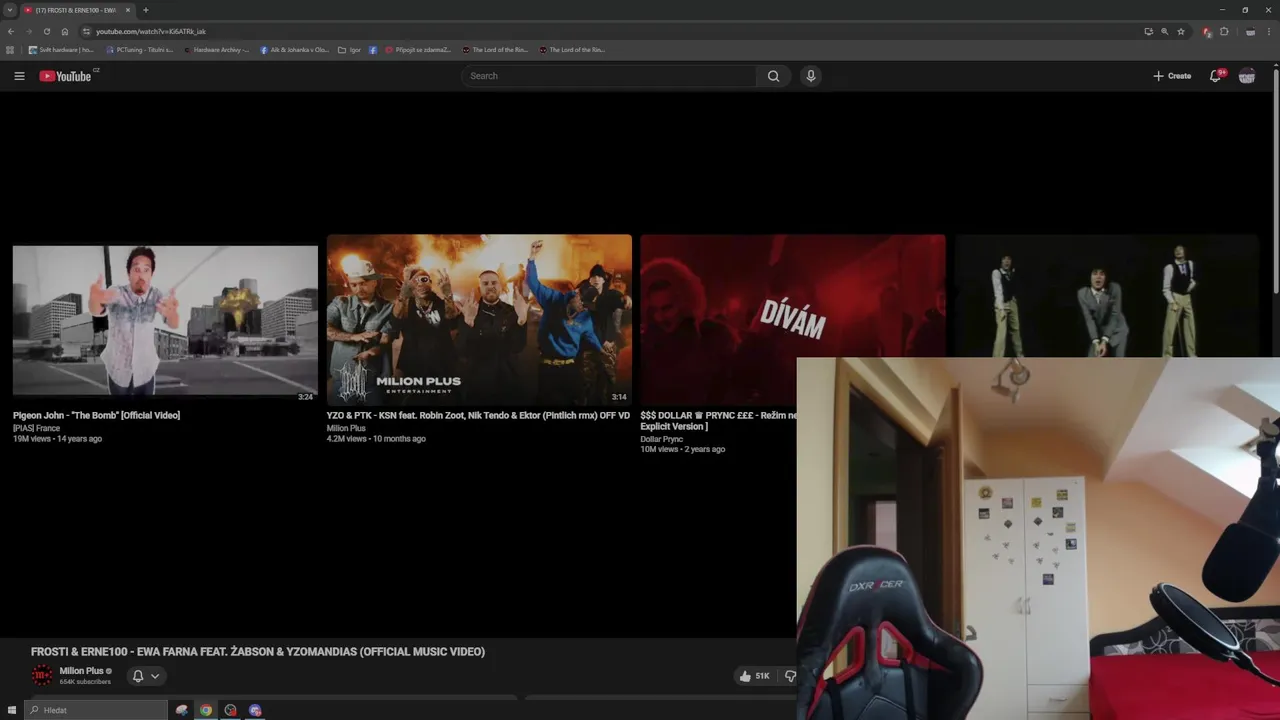The height and width of the screenshot is (720, 1280).
Task: Click Windows Hledat search box
Action: [x=96, y=710]
